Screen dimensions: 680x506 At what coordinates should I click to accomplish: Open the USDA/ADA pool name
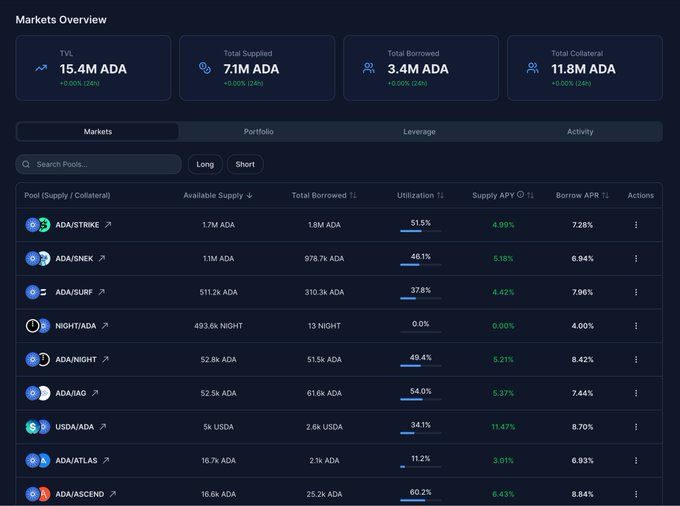click(x=75, y=427)
